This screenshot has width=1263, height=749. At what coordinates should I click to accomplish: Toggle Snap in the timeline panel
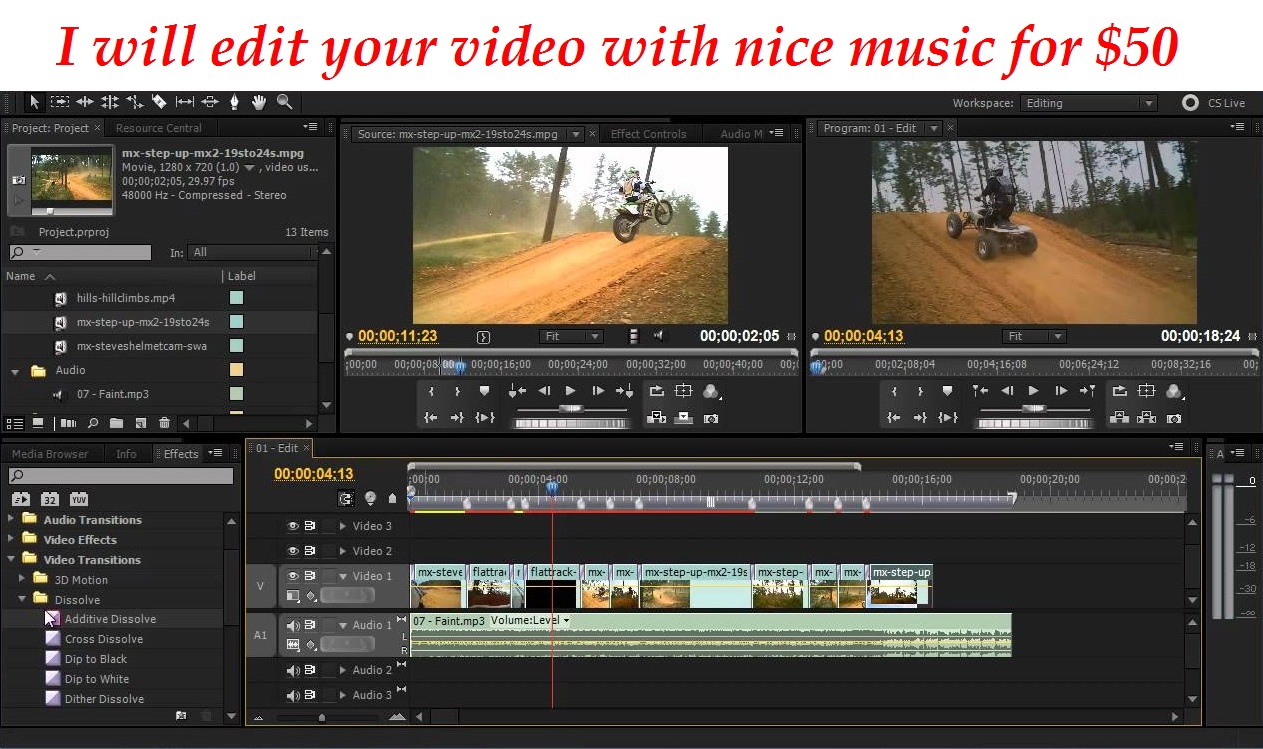[x=346, y=498]
